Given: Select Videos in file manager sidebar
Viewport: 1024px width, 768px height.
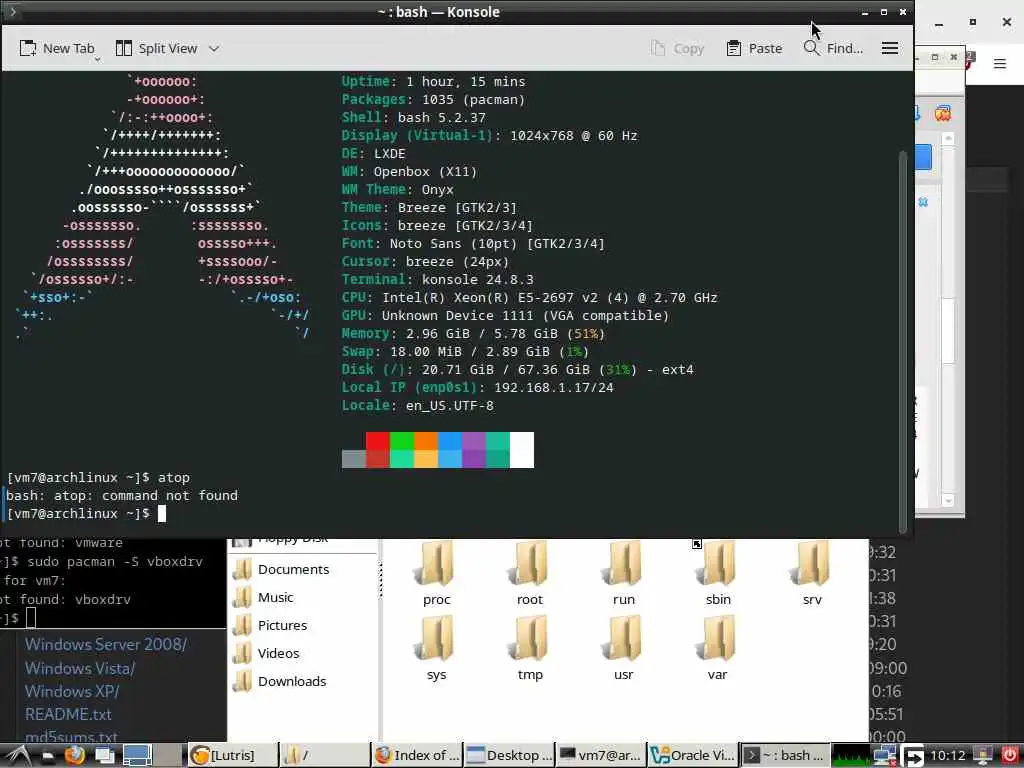Looking at the screenshot, I should (x=266, y=654).
